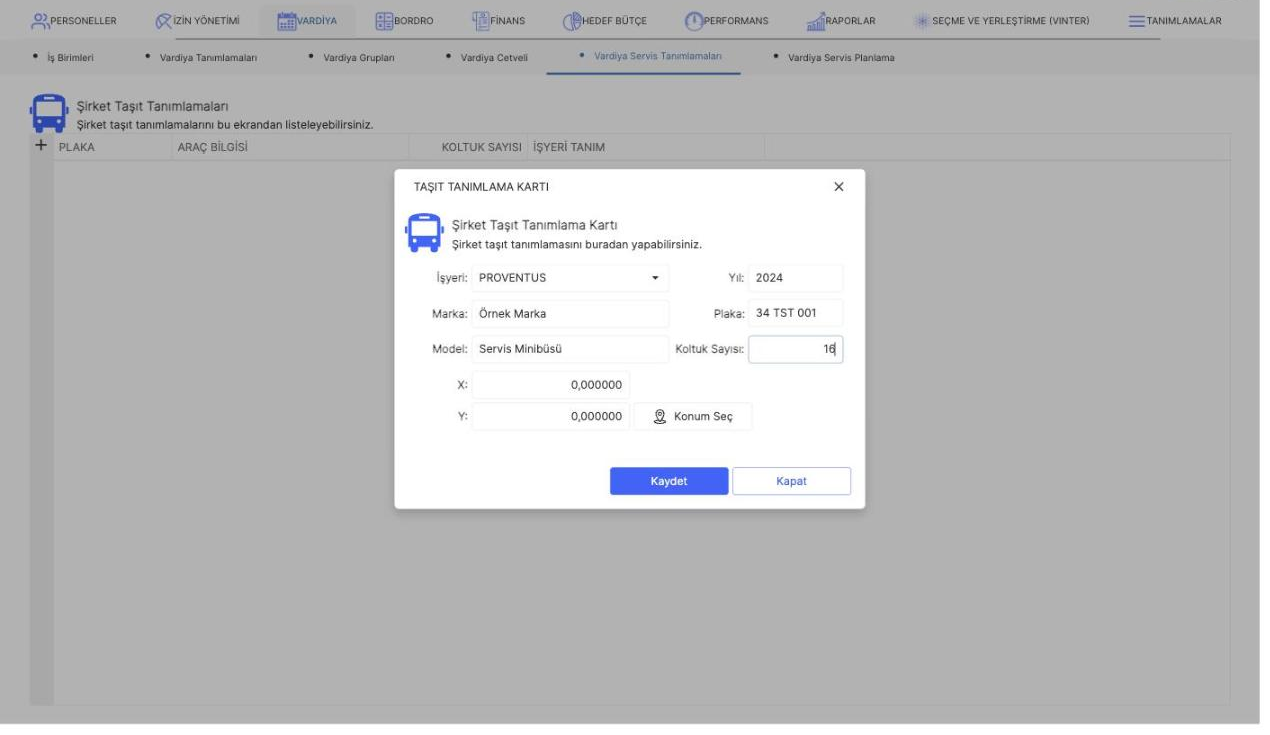Click the Y coordinate field
Image resolution: width=1270 pixels, height=735 pixels.
point(551,417)
